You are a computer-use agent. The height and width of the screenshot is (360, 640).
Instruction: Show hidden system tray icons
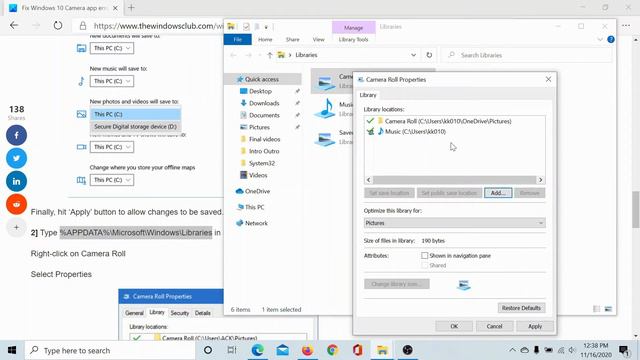(512, 350)
